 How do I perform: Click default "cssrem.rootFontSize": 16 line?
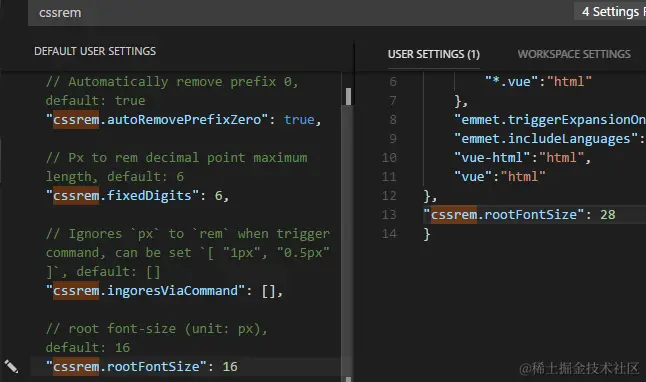click(x=142, y=366)
